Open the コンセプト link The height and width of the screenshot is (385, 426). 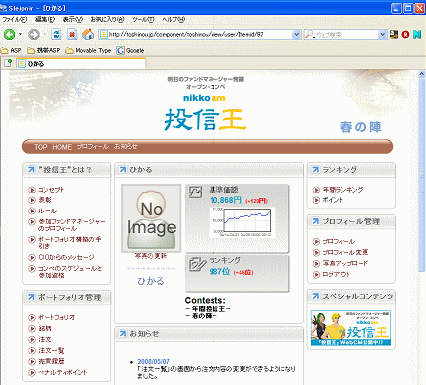pos(51,190)
